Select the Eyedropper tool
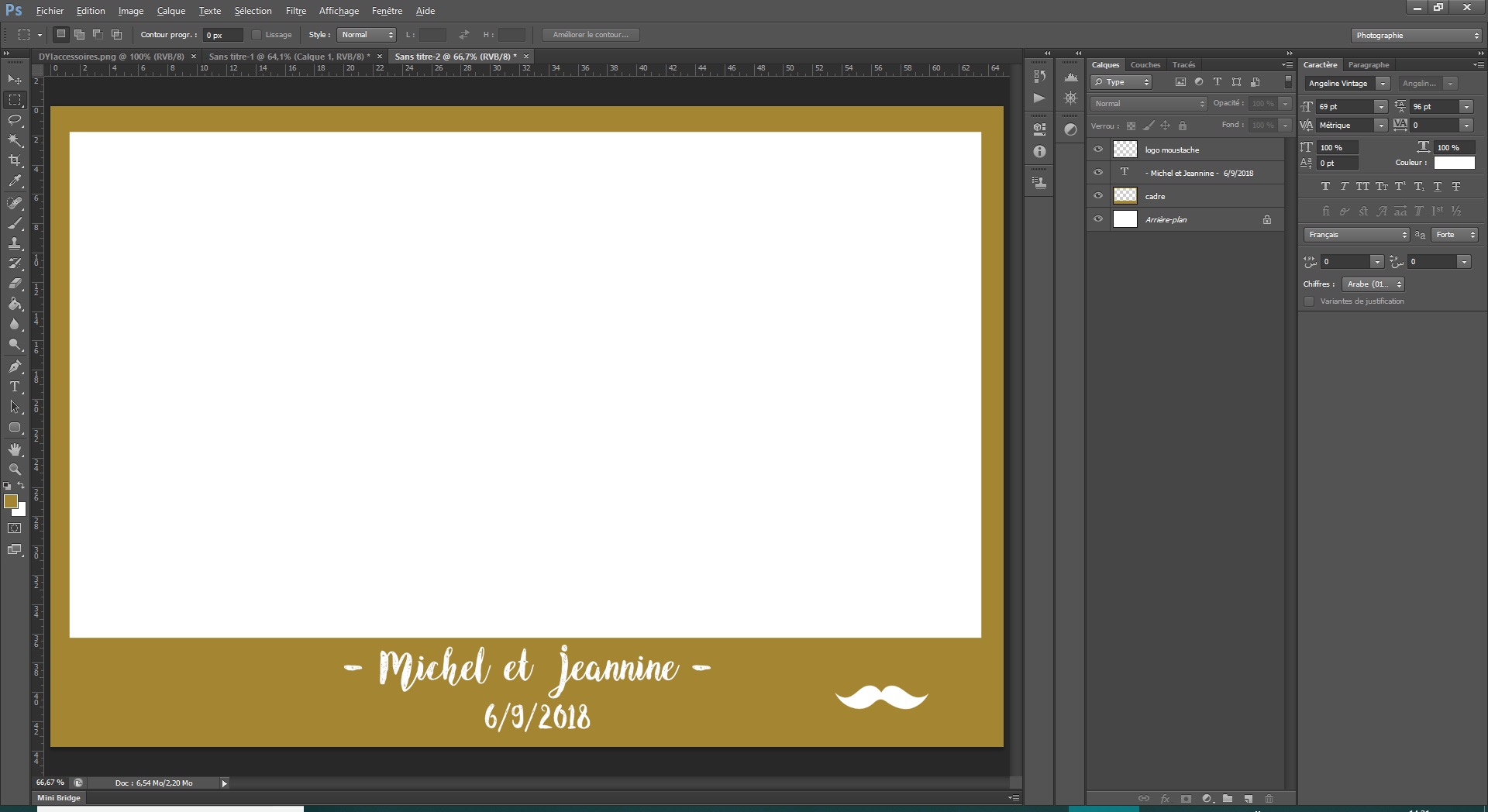The image size is (1488, 812). tap(15, 181)
